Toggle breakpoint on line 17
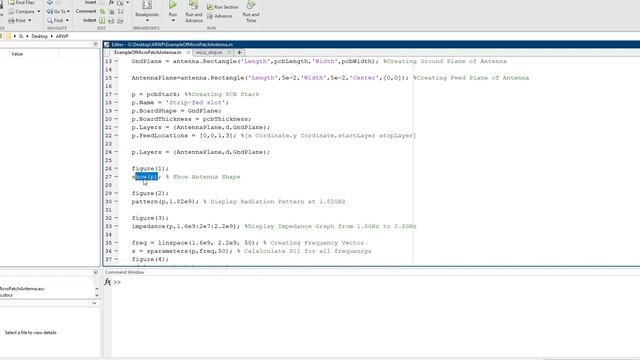Viewport: 640px width, 360px height. coord(116,94)
